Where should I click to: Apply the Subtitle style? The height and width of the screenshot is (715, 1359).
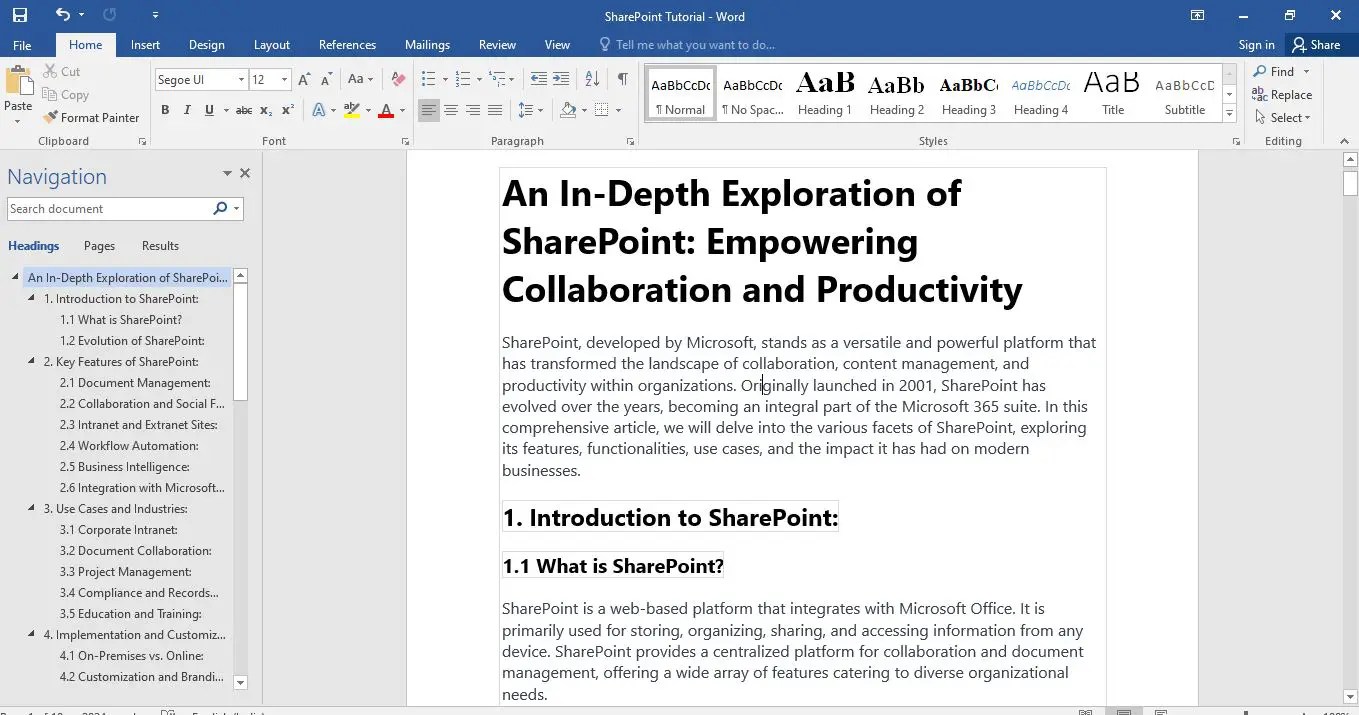pyautogui.click(x=1184, y=94)
